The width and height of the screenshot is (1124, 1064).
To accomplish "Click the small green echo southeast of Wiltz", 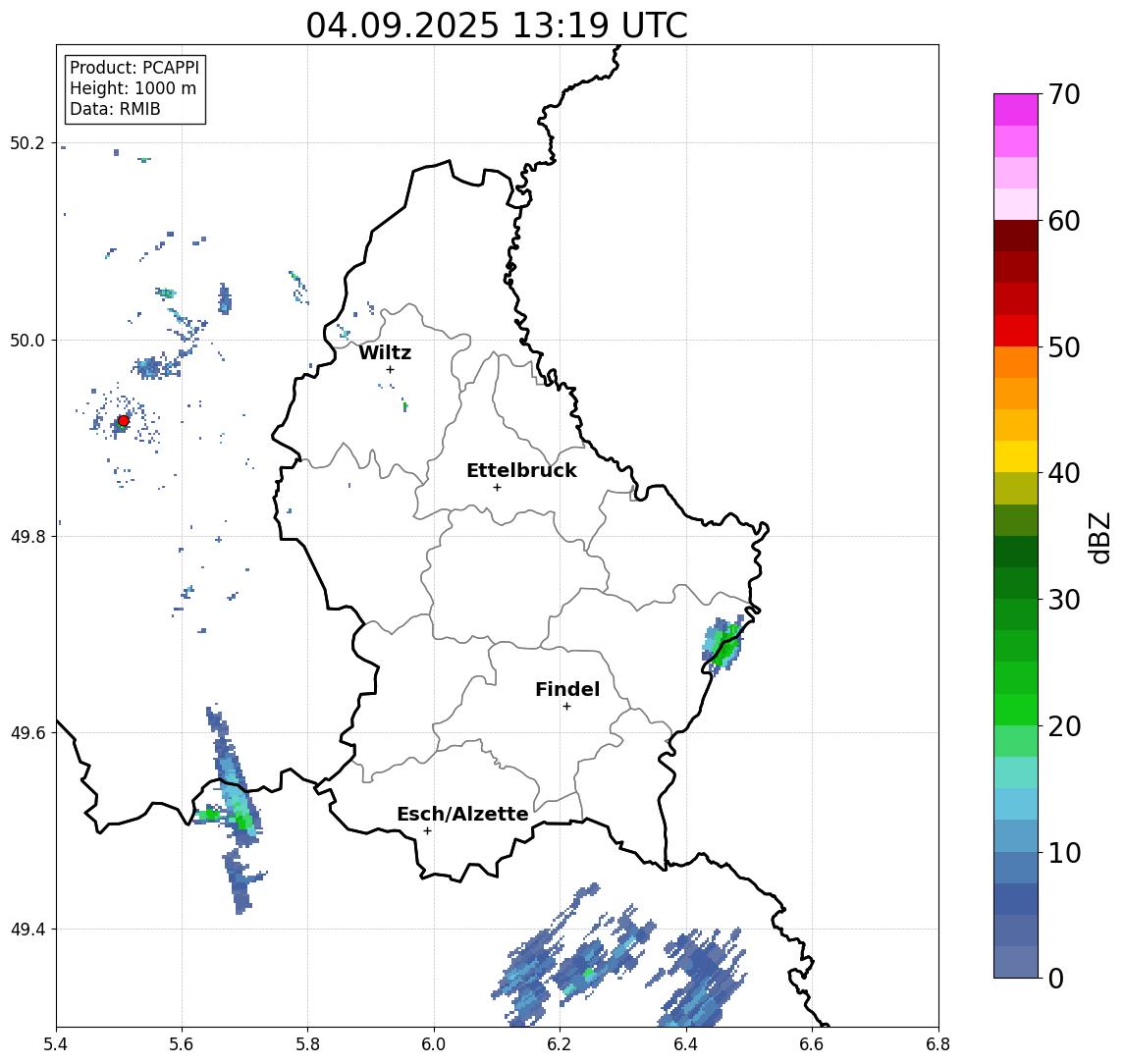I will (405, 405).
